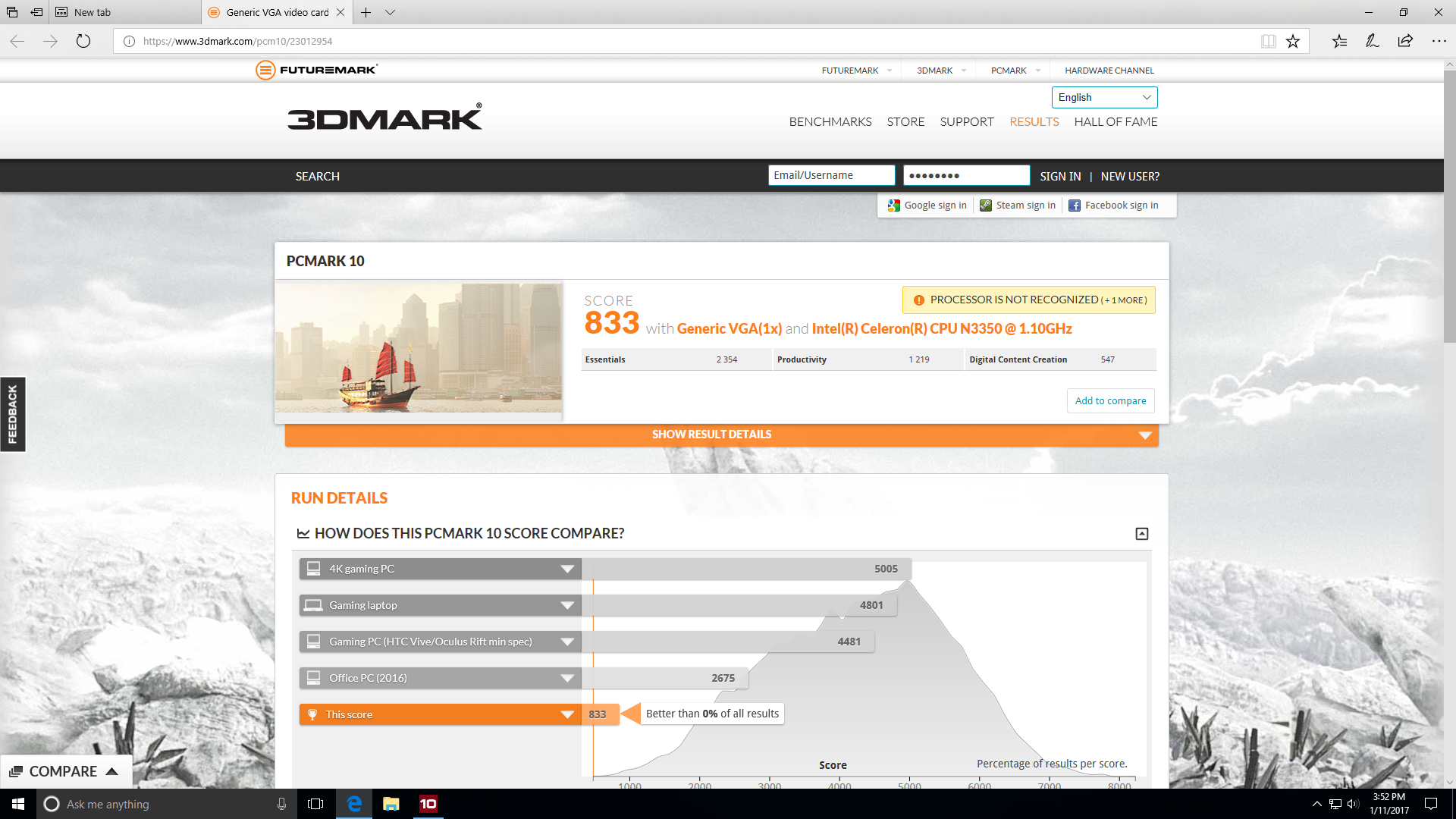The width and height of the screenshot is (1456, 819).
Task: Open File Explorer from taskbar
Action: (391, 804)
